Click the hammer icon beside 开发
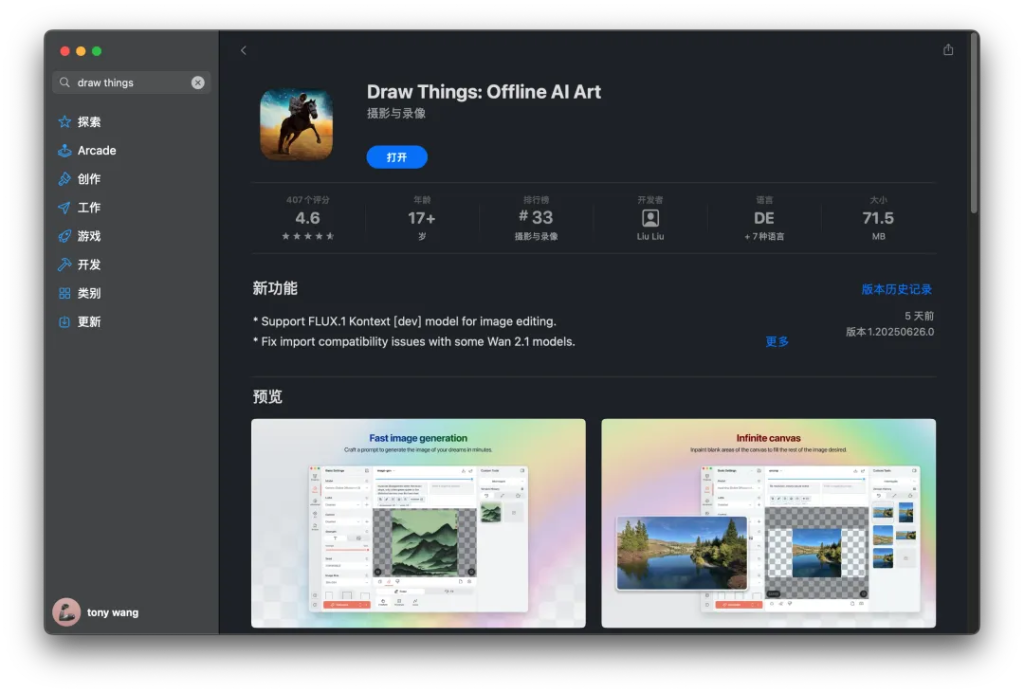The height and width of the screenshot is (693, 1024). click(x=65, y=265)
